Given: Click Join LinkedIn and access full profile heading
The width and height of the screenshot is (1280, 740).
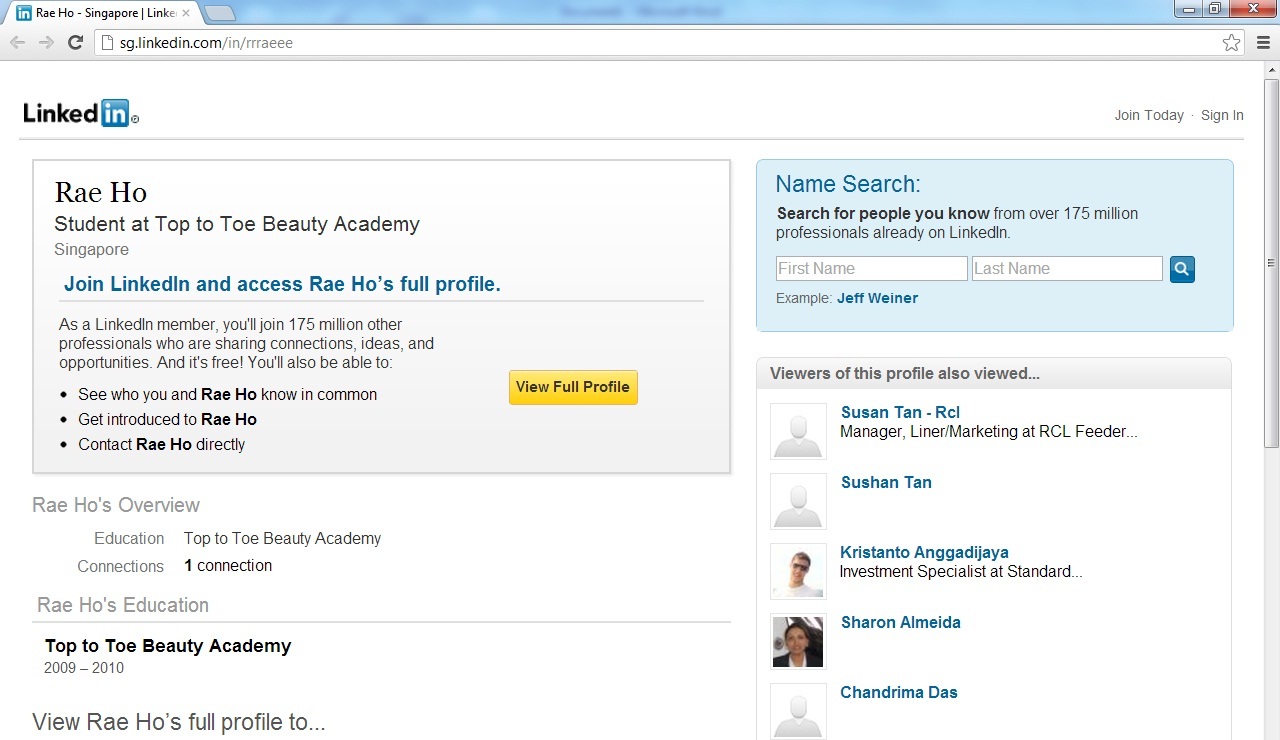Looking at the screenshot, I should coord(282,284).
